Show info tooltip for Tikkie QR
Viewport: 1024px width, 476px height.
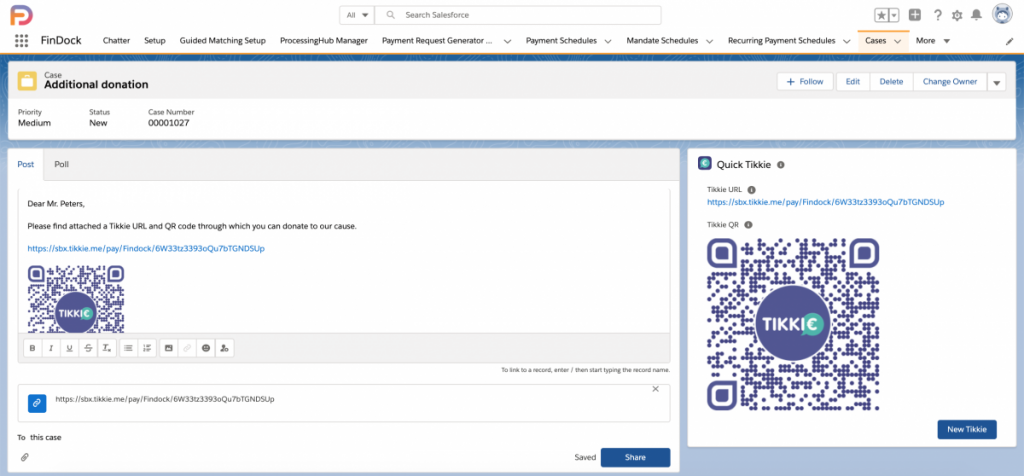(748, 225)
